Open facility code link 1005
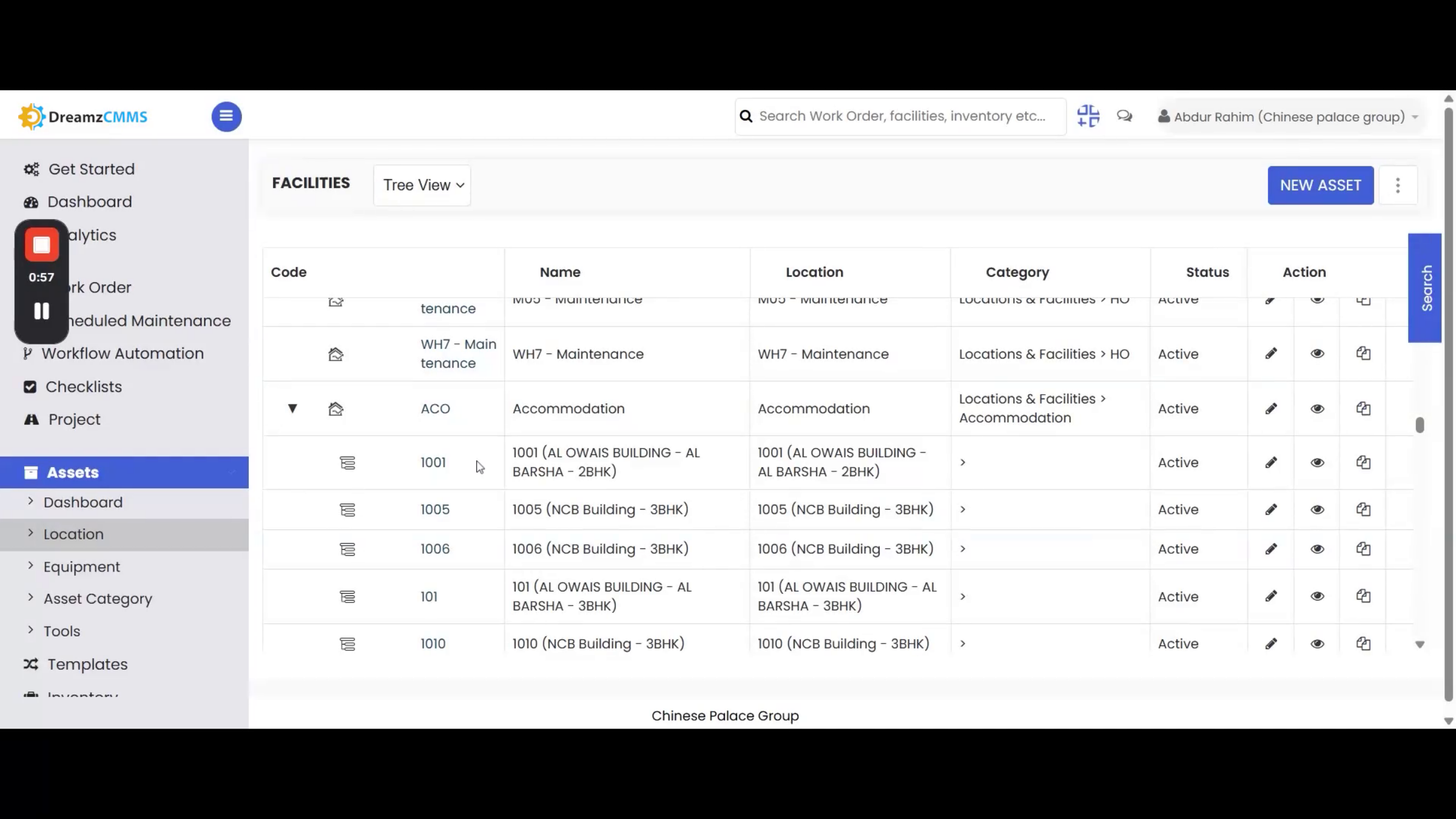This screenshot has height=819, width=1456. (x=435, y=510)
